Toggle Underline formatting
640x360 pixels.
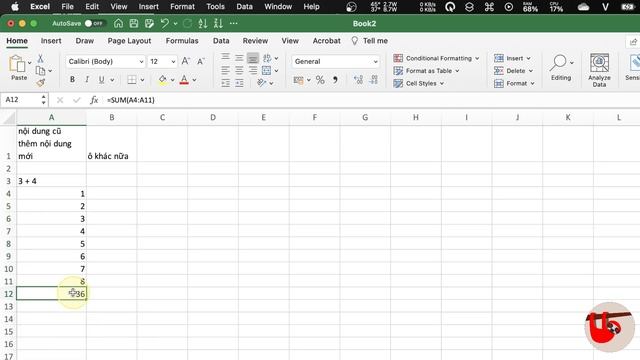101,80
